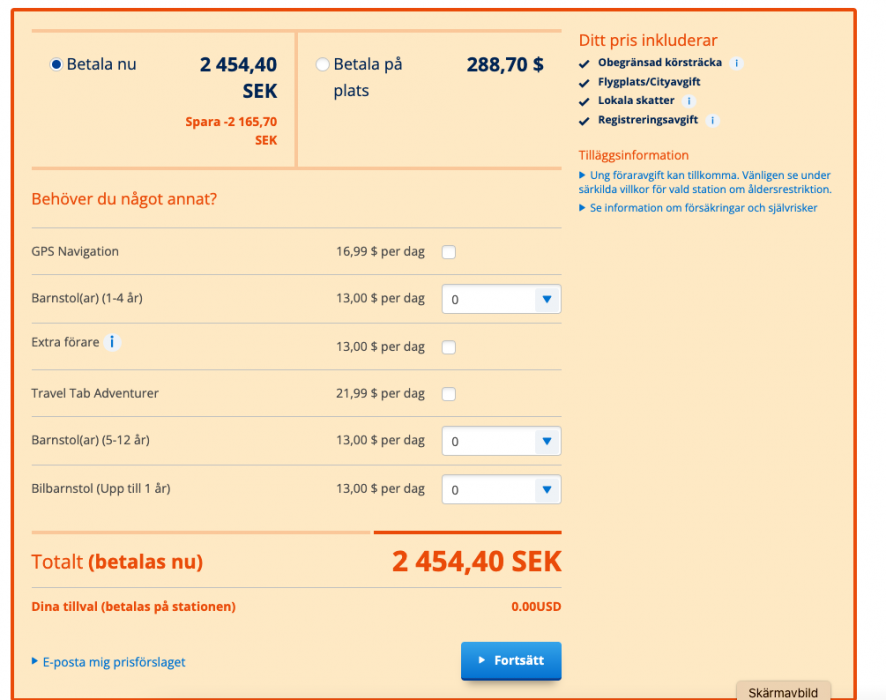Viewport: 886px width, 700px height.
Task: Click info icon next to Obegränsad körsträcka
Action: click(x=737, y=63)
